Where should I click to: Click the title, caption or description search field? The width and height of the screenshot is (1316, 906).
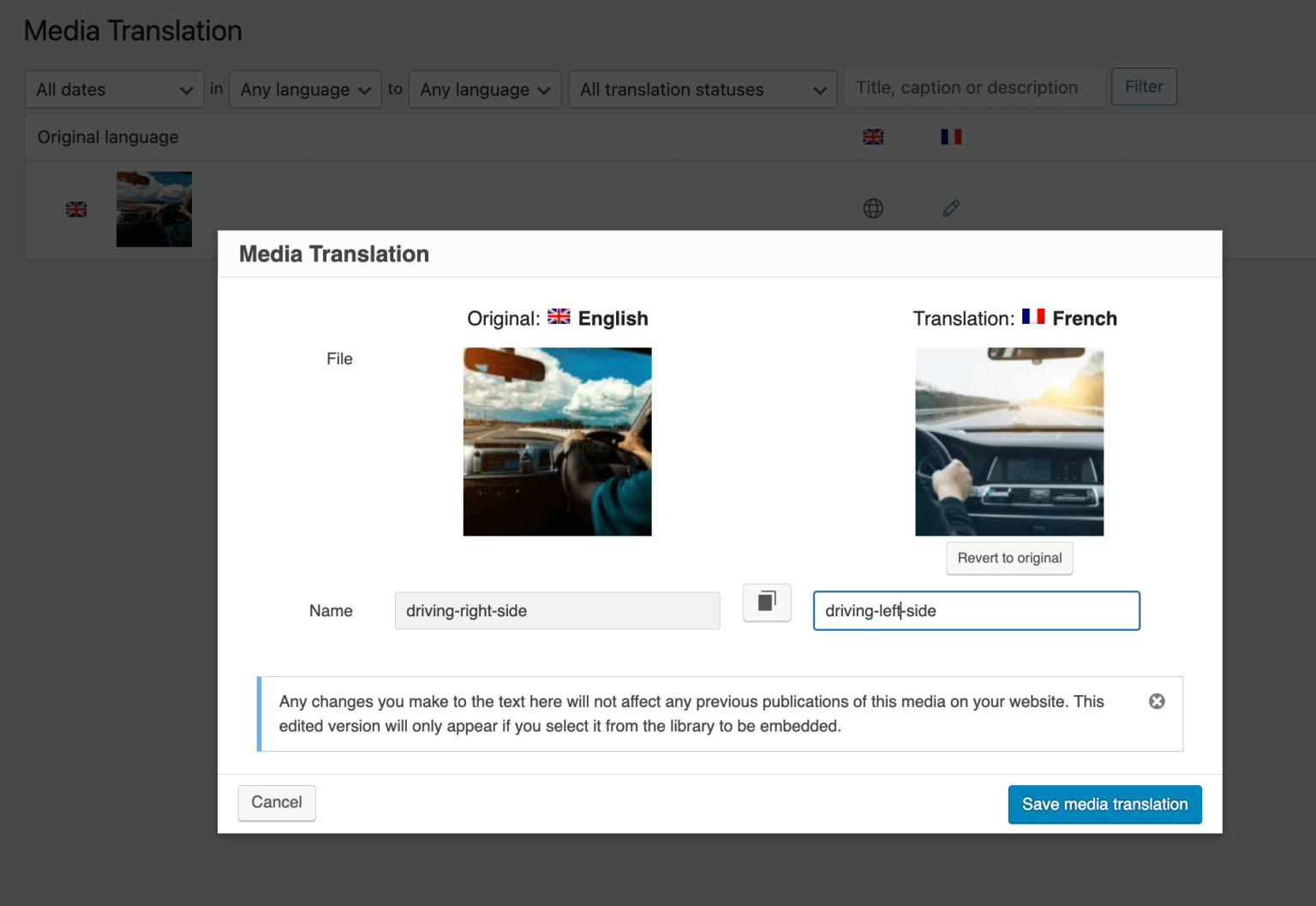(x=974, y=87)
